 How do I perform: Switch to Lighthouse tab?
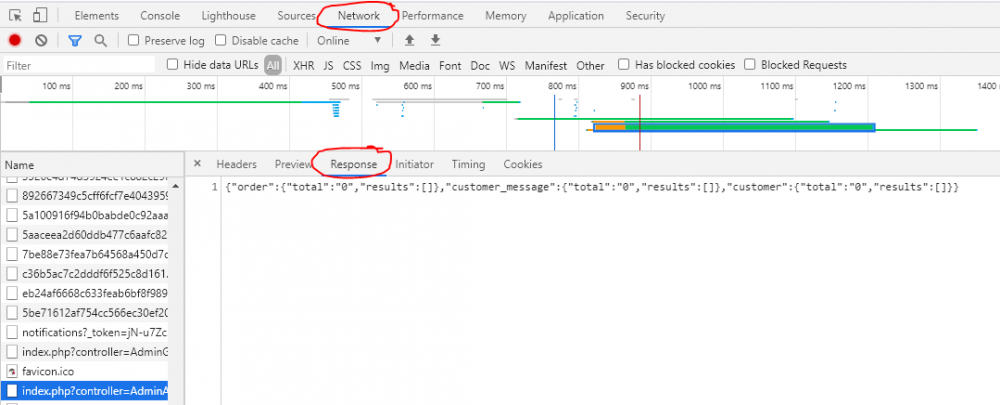pos(228,16)
